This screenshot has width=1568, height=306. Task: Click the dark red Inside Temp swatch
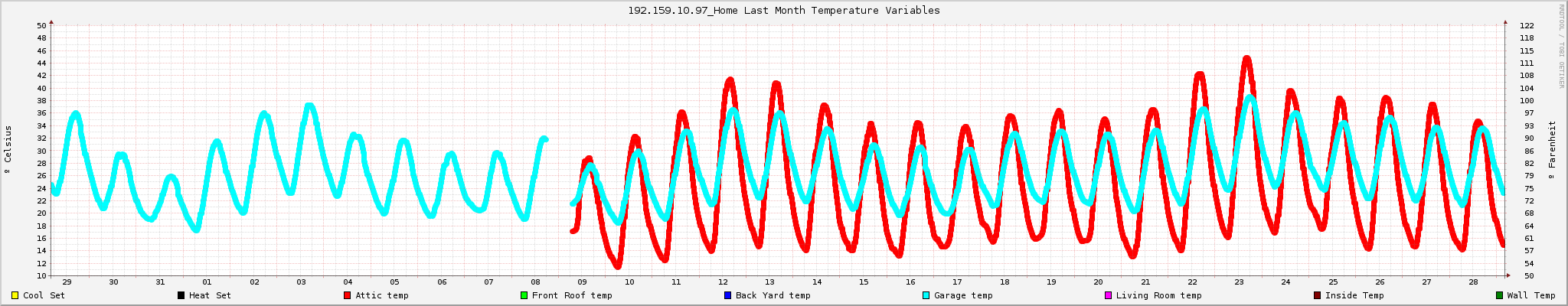(x=1317, y=295)
